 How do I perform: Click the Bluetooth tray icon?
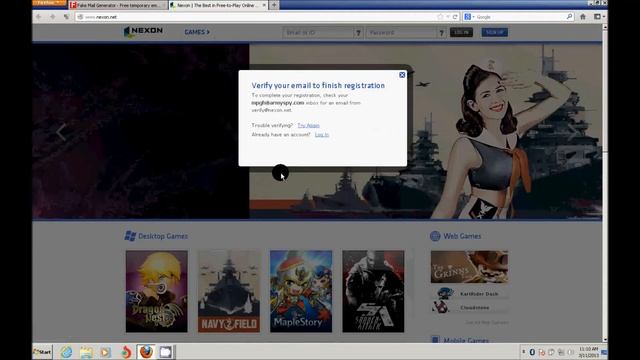click(x=532, y=352)
